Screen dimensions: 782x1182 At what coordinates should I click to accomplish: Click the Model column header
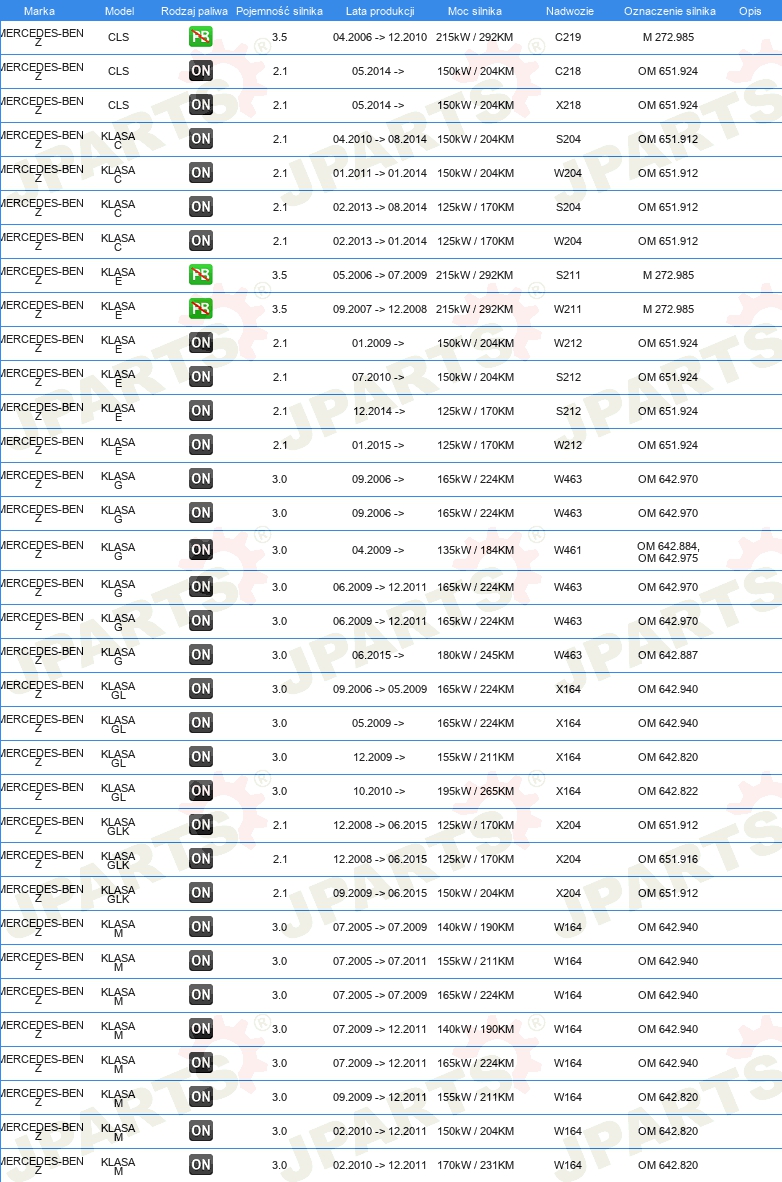tap(119, 11)
